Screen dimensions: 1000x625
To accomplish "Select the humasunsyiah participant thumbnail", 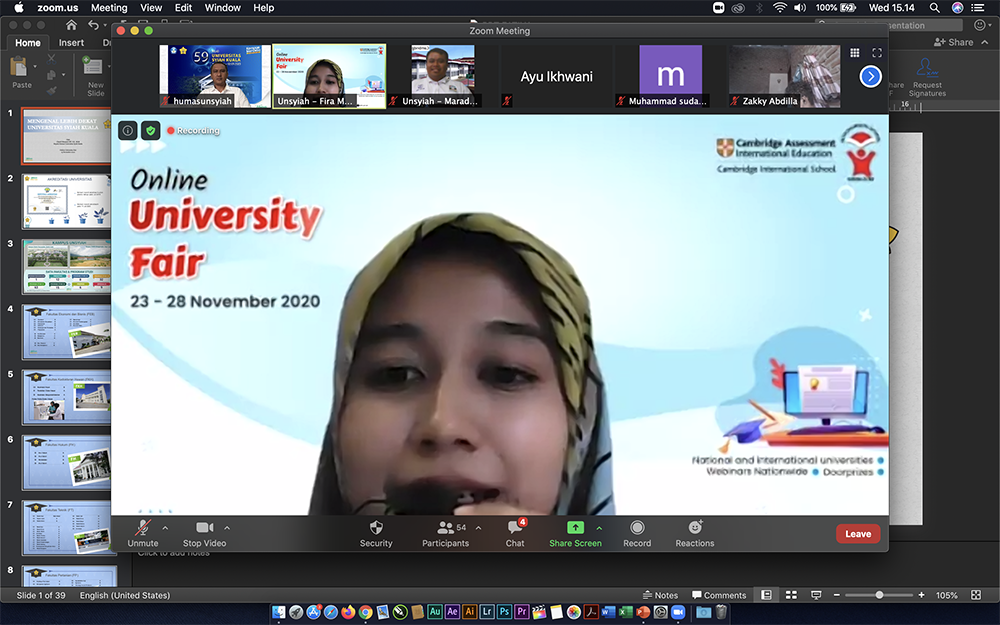I will 214,76.
